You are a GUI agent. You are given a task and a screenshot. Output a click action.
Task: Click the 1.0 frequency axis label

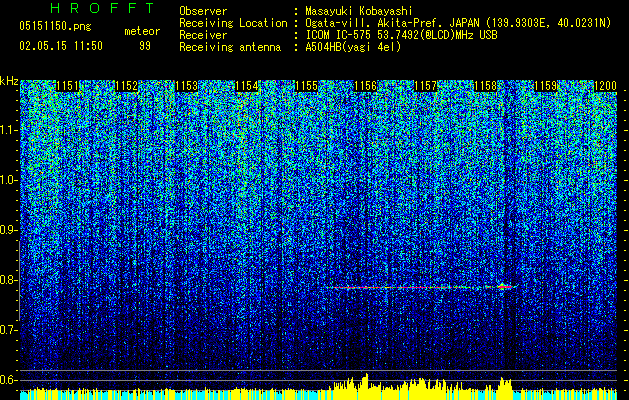(x=9, y=180)
